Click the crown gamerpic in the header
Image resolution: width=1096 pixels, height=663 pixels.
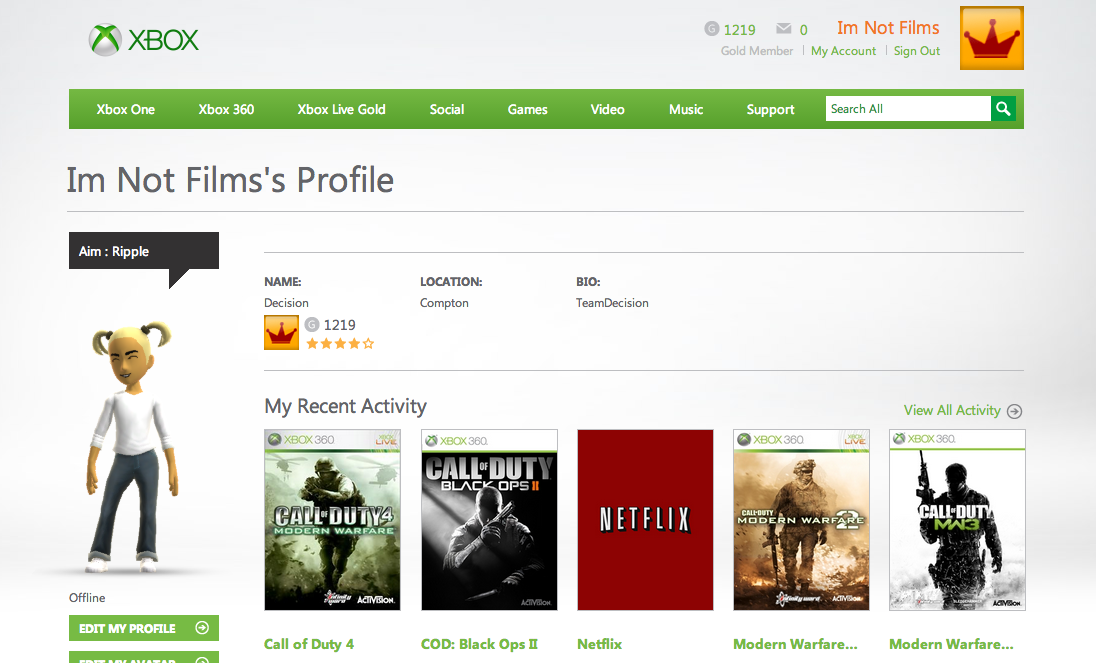(x=991, y=38)
